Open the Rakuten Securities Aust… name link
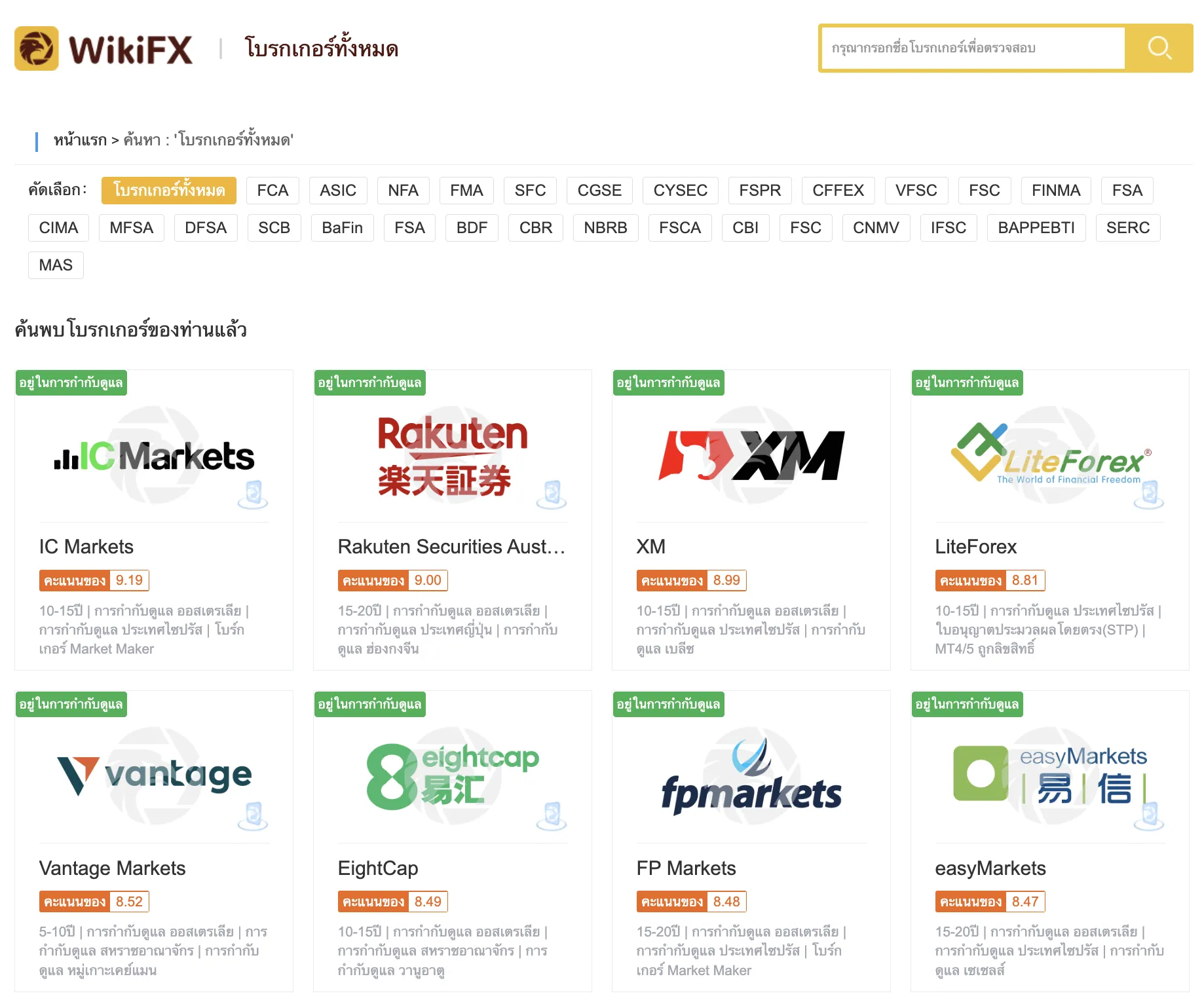Image resolution: width=1204 pixels, height=1002 pixels. pyautogui.click(x=452, y=547)
